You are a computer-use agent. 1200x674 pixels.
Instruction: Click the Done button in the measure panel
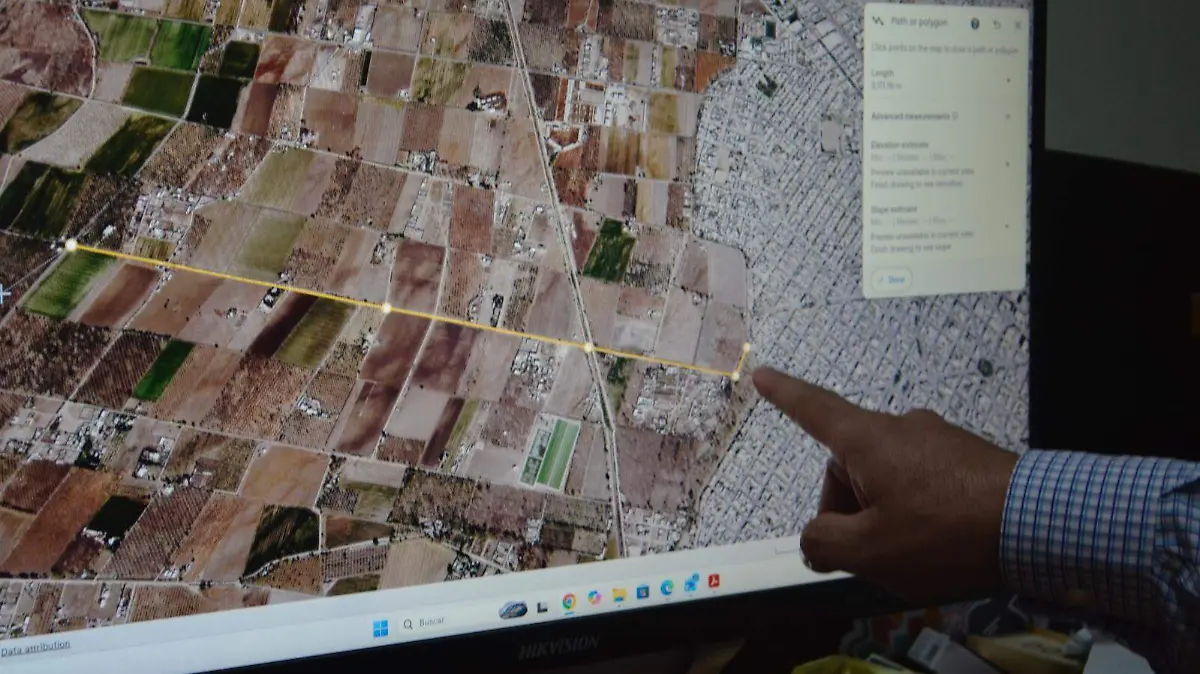890,279
